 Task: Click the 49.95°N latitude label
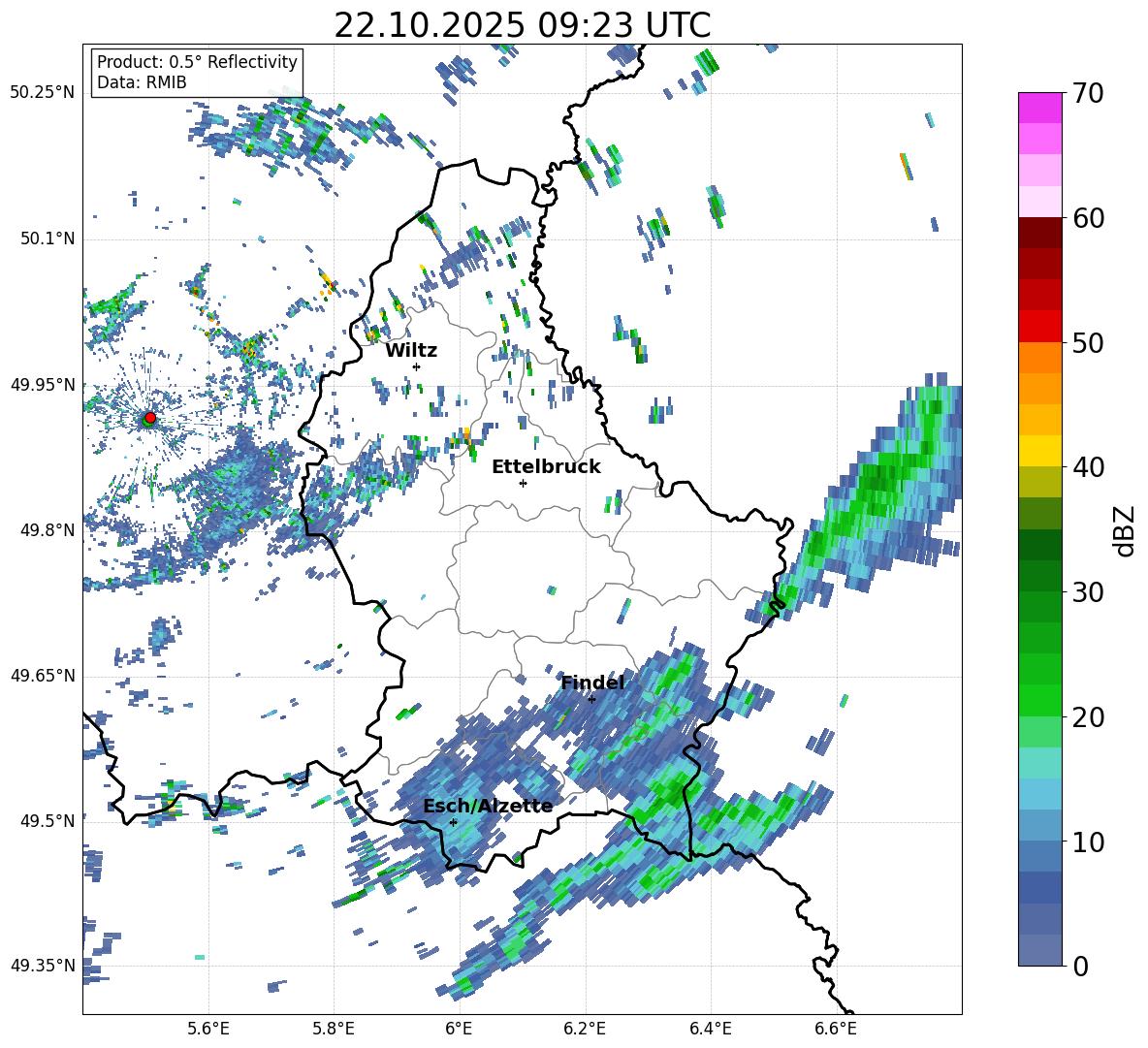(x=43, y=384)
